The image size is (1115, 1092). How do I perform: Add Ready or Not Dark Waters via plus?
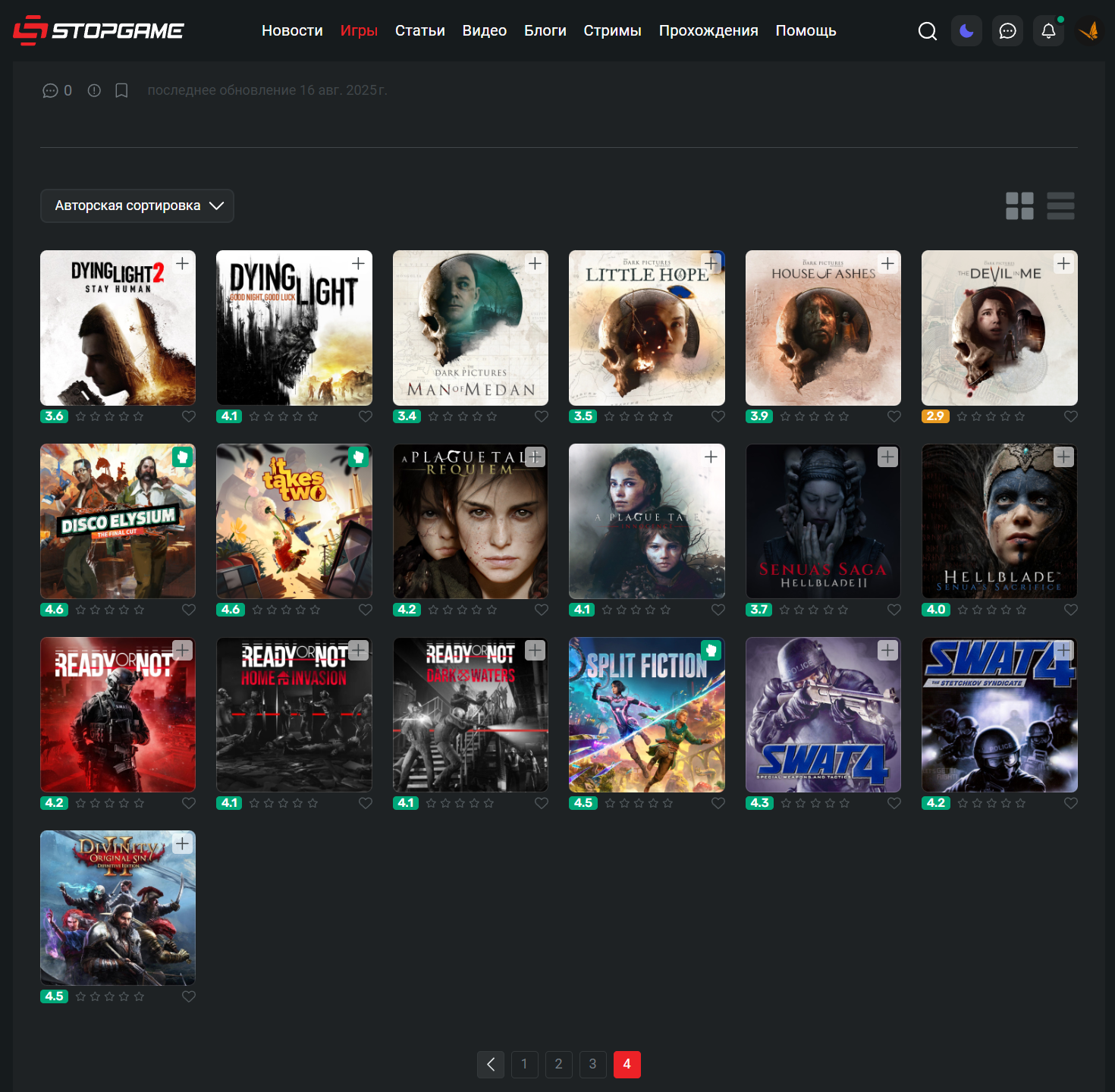[535, 650]
